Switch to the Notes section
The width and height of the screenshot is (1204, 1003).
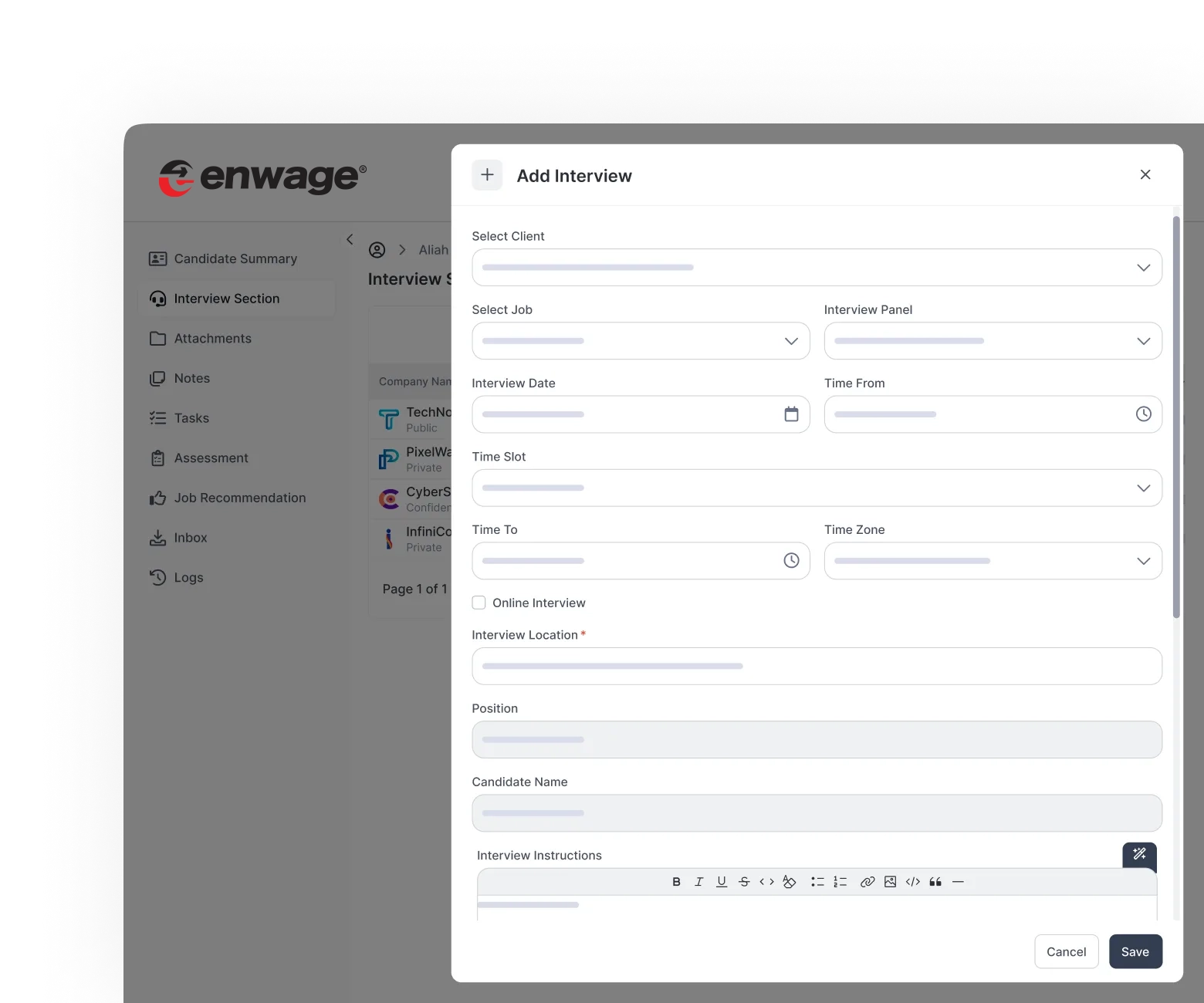click(191, 378)
